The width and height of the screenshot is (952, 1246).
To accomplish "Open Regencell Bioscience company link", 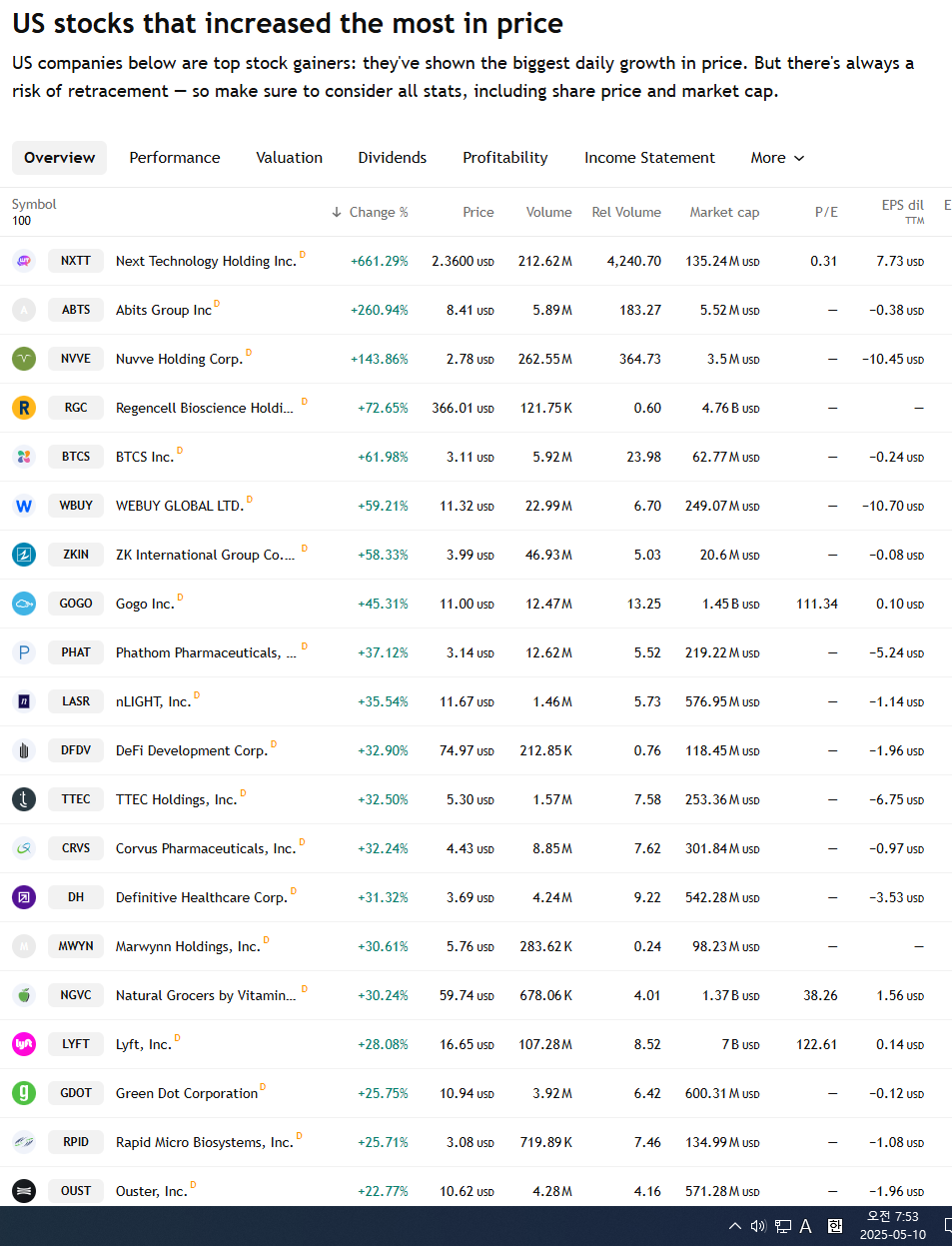I will [205, 408].
